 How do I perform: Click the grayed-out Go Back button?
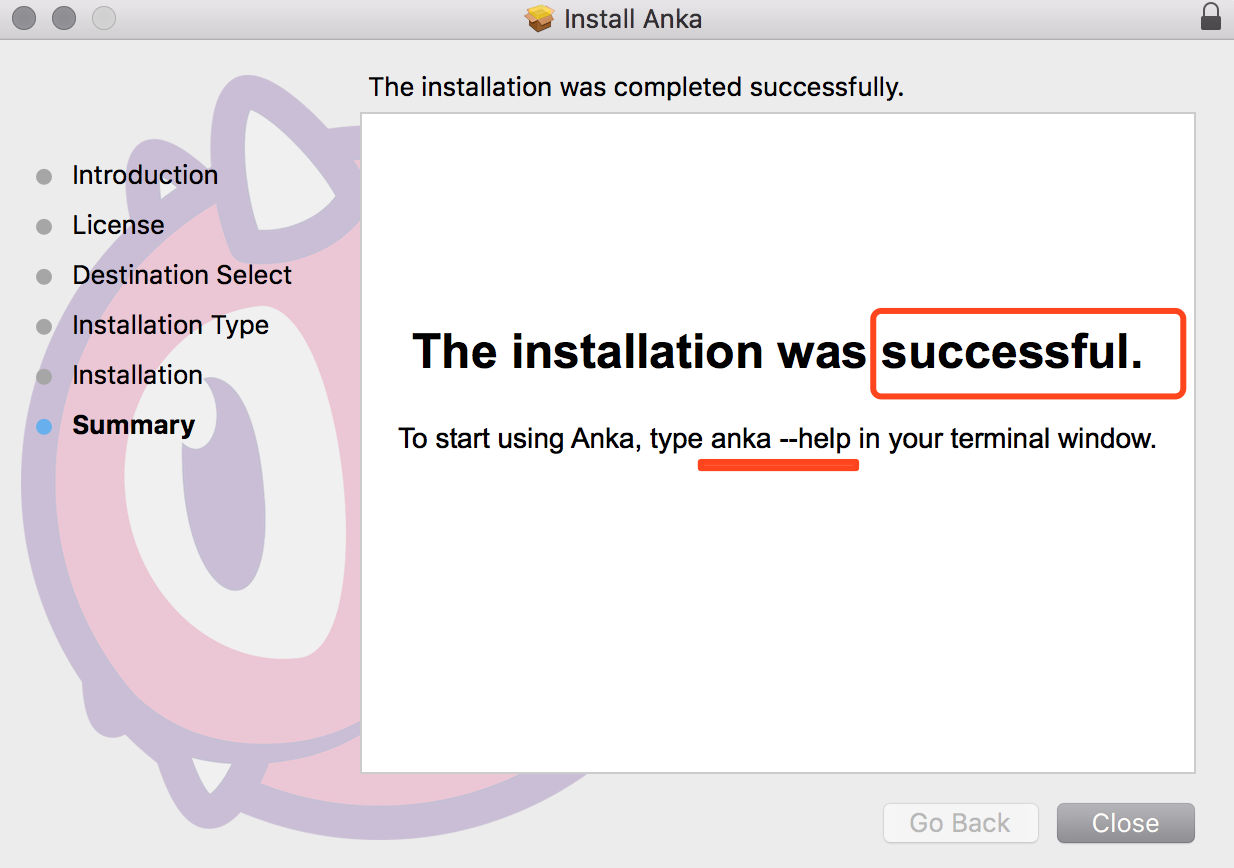tap(960, 823)
